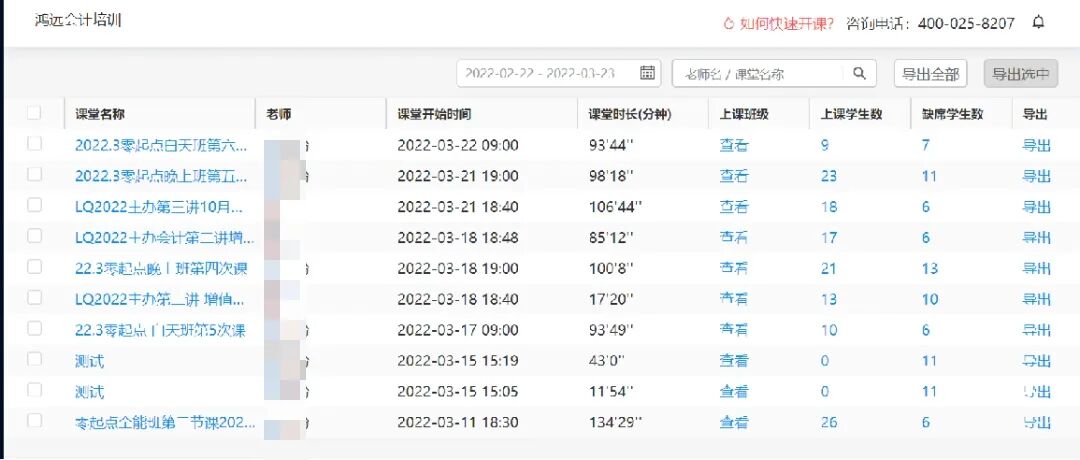Screen dimensions: 1080x460
Task: Click 查看 for the 2022-03-22 09:00 row
Action: click(734, 145)
